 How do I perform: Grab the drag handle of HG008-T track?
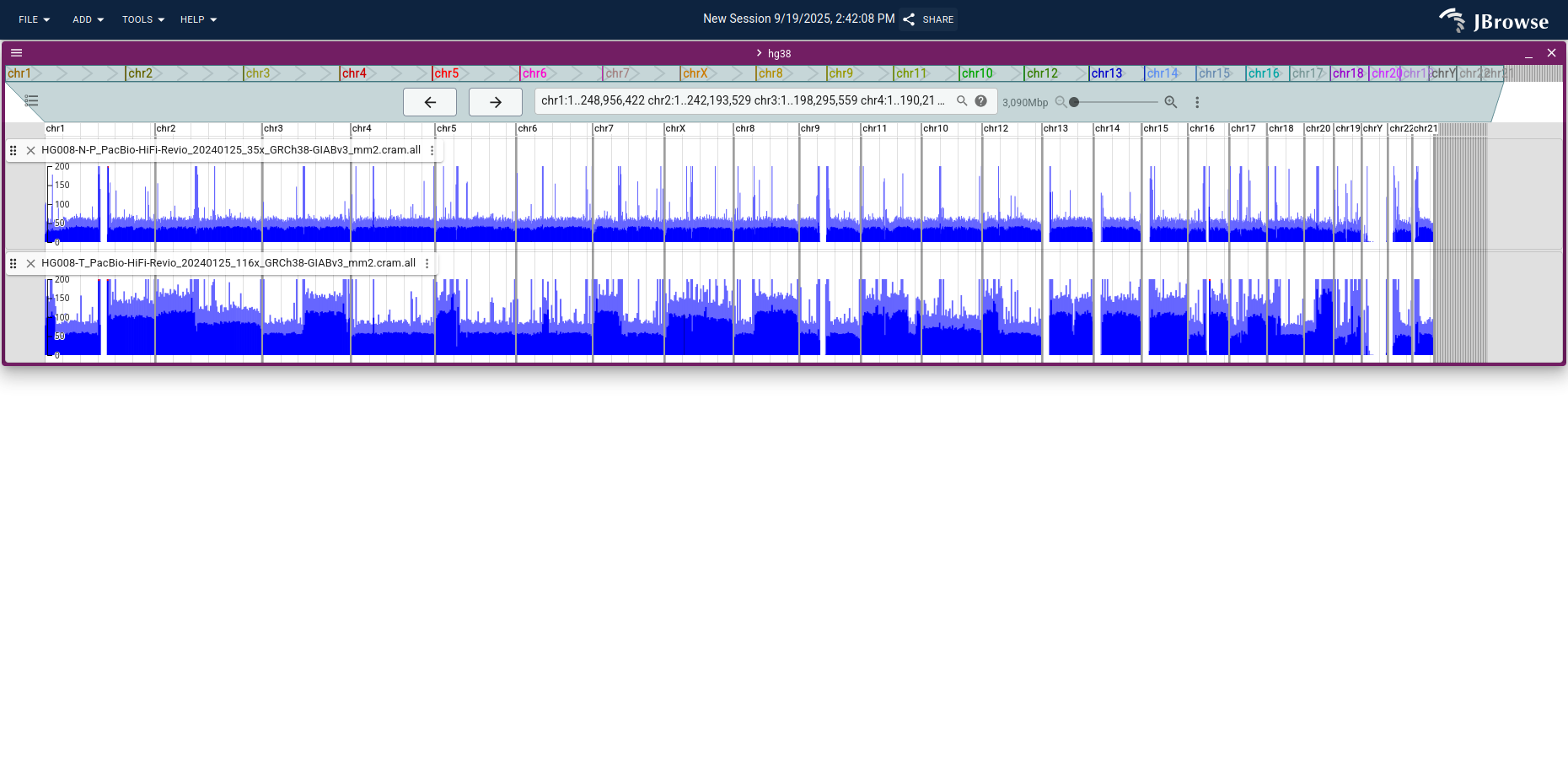click(13, 263)
